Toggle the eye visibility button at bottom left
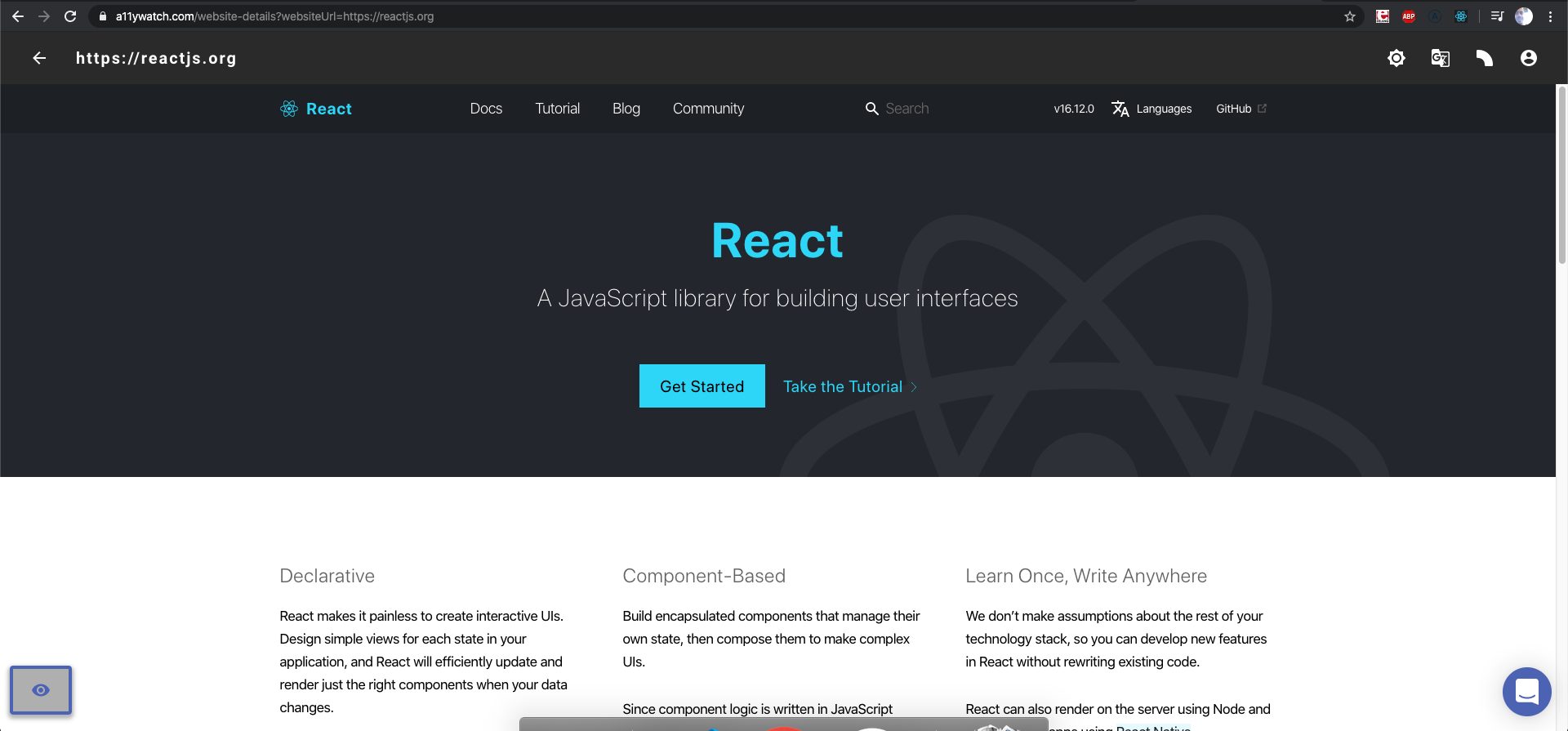 [x=41, y=690]
